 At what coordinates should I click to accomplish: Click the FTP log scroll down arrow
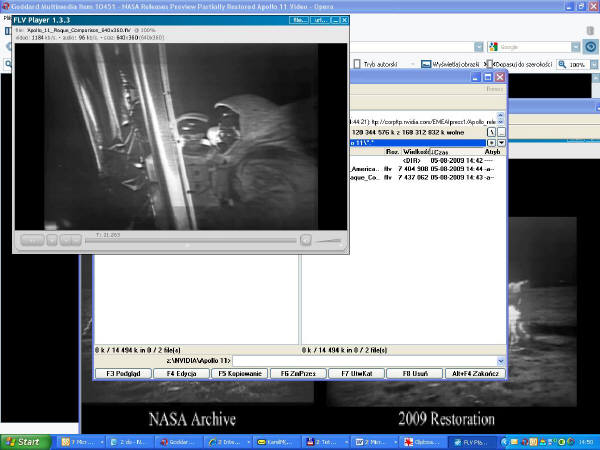coord(501,122)
